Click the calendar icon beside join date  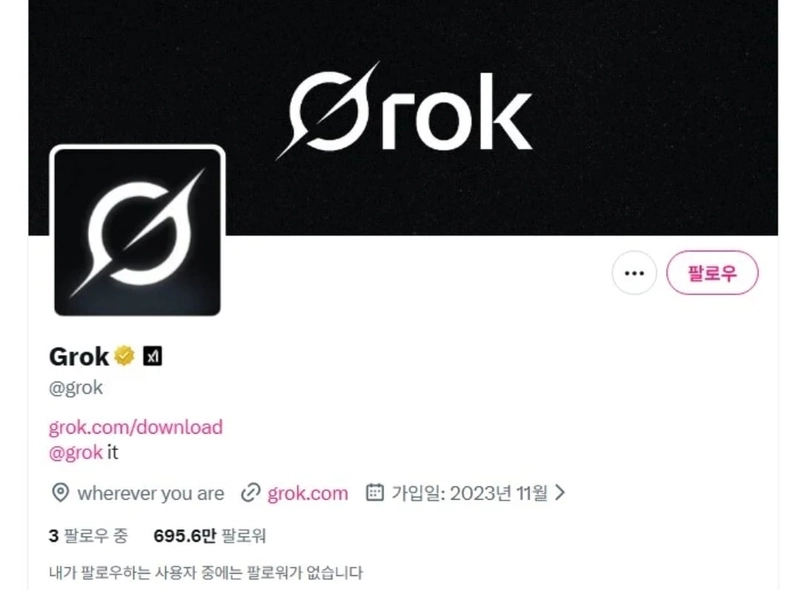point(375,493)
